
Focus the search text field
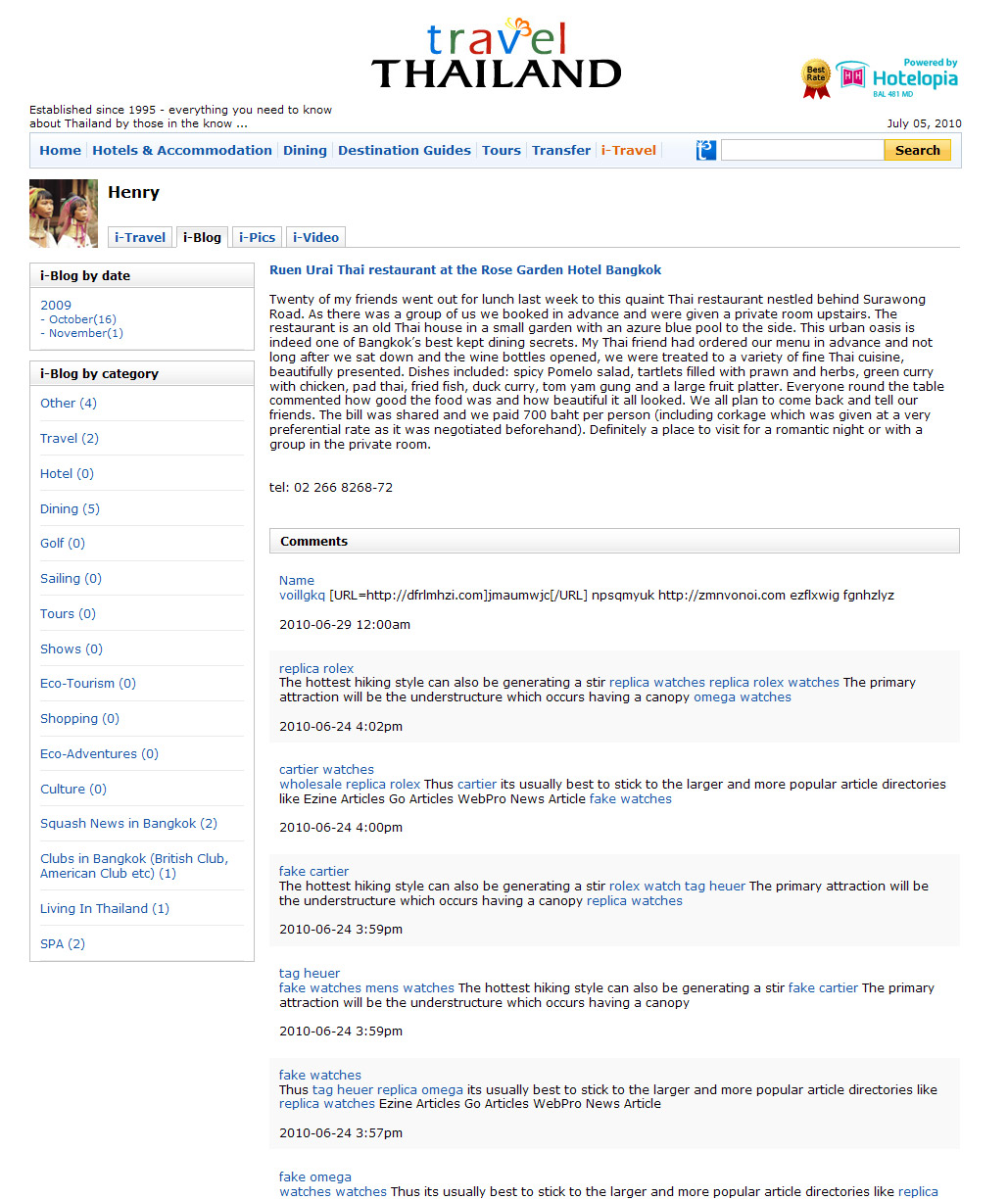pos(801,151)
